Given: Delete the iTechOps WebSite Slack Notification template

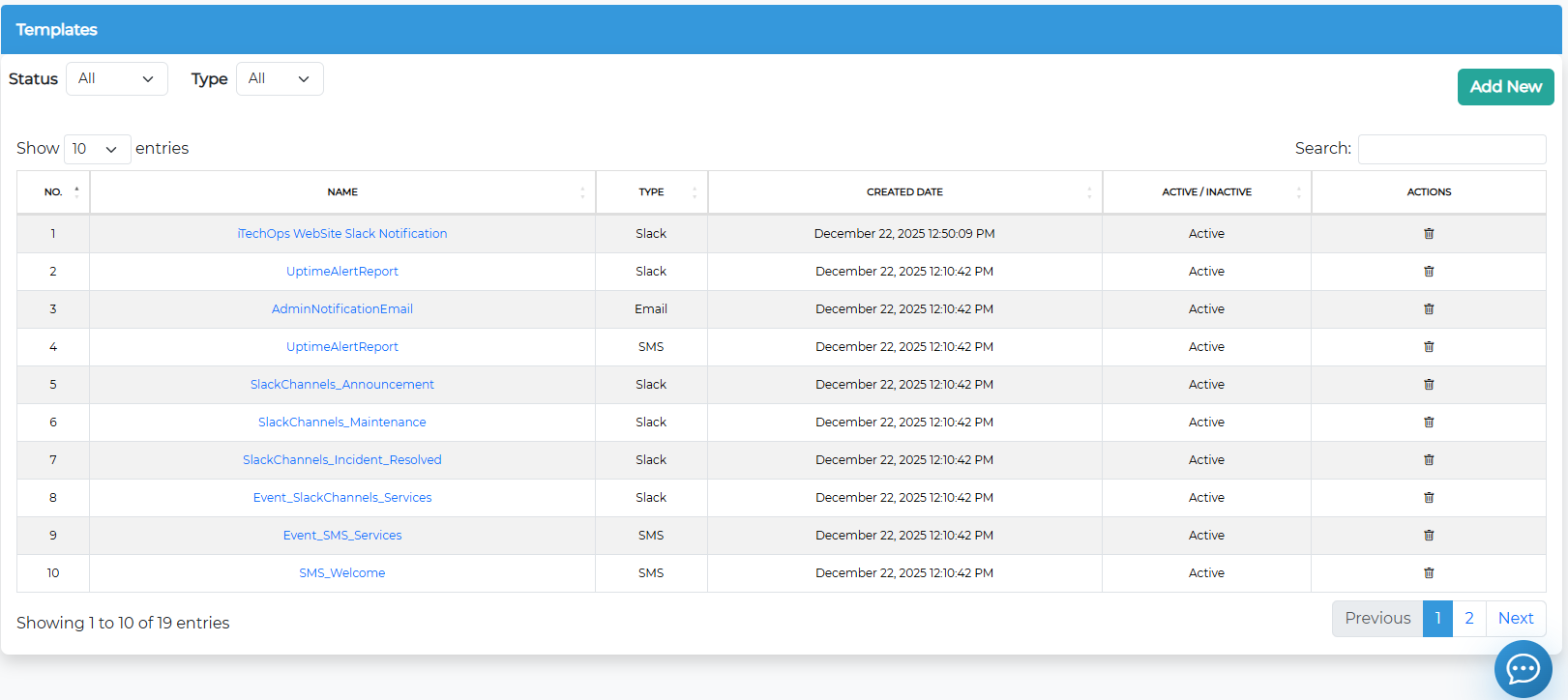Looking at the screenshot, I should point(1429,234).
